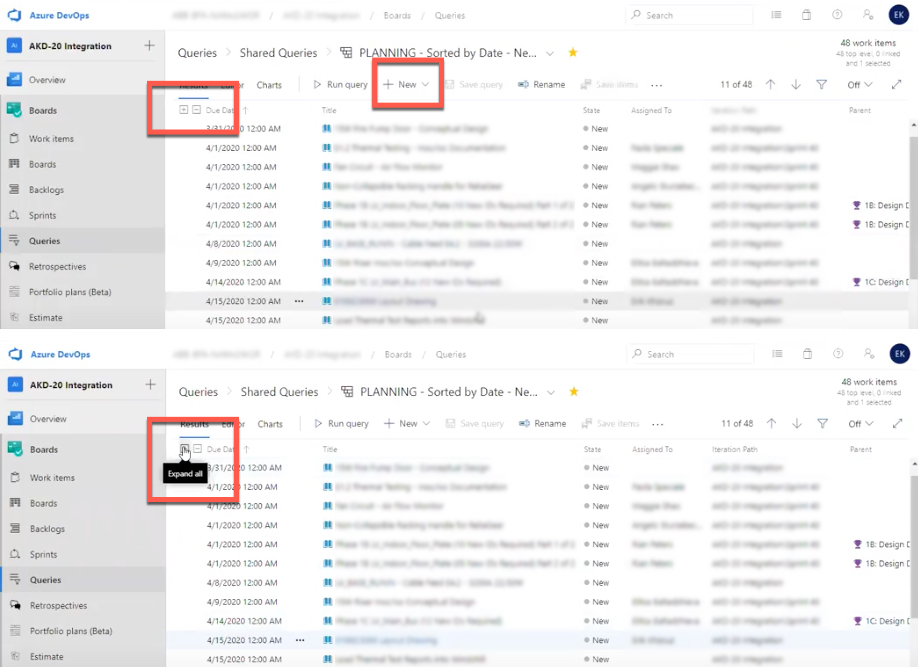Viewport: 918px width, 667px height.
Task: Click the Queries breadcrumb link in lower screenshot
Action: click(198, 392)
